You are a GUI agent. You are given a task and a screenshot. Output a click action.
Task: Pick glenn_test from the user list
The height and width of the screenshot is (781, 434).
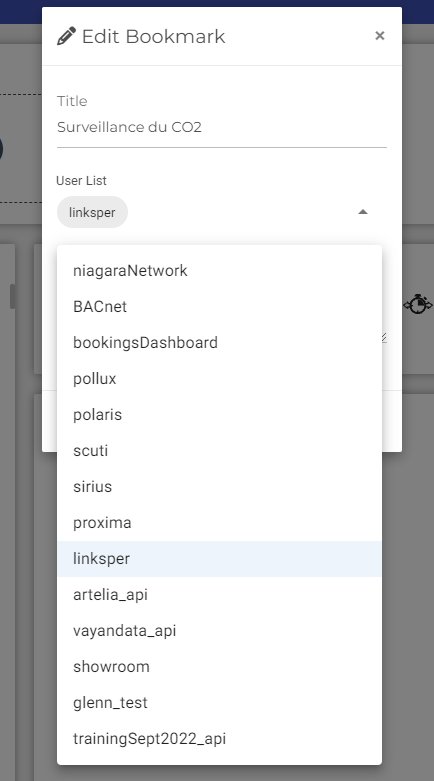click(x=219, y=703)
